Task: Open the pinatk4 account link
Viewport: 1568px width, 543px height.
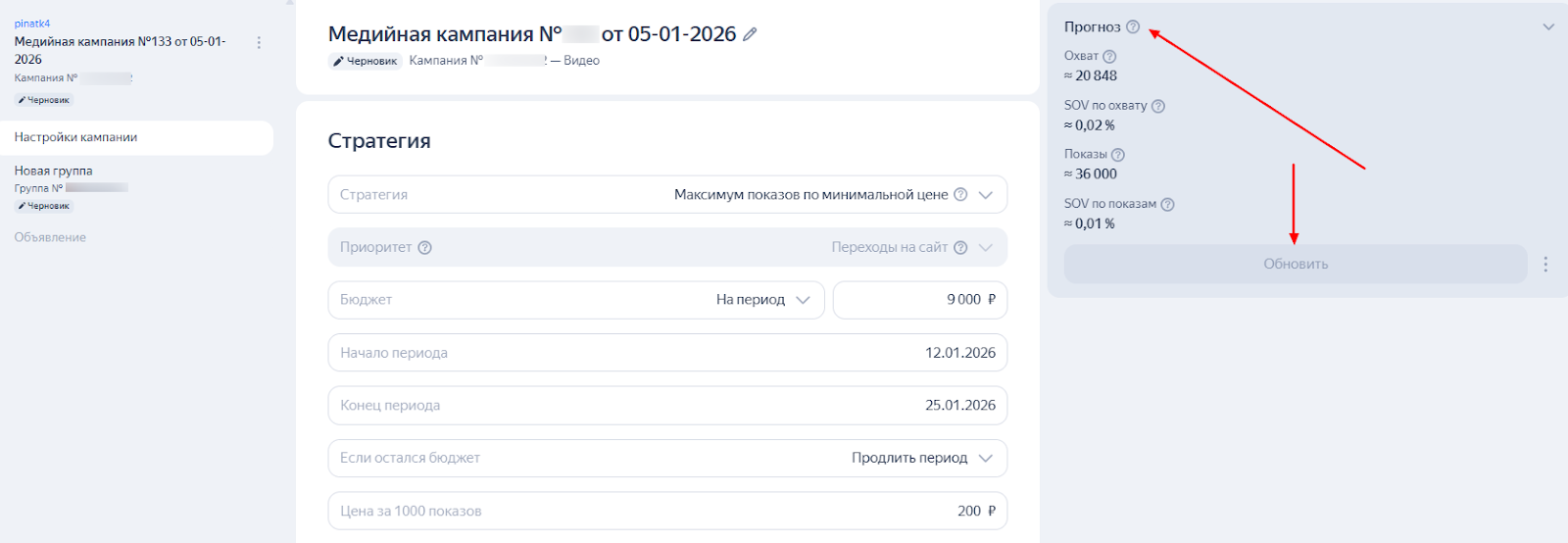Action: click(32, 24)
